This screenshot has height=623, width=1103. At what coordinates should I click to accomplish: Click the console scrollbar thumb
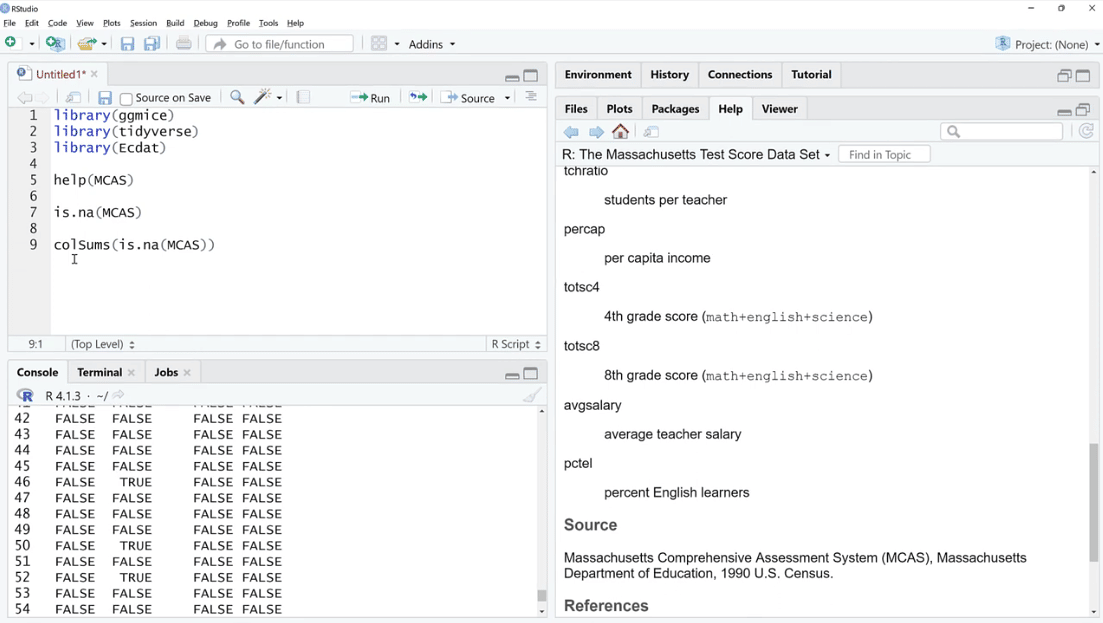pos(542,595)
